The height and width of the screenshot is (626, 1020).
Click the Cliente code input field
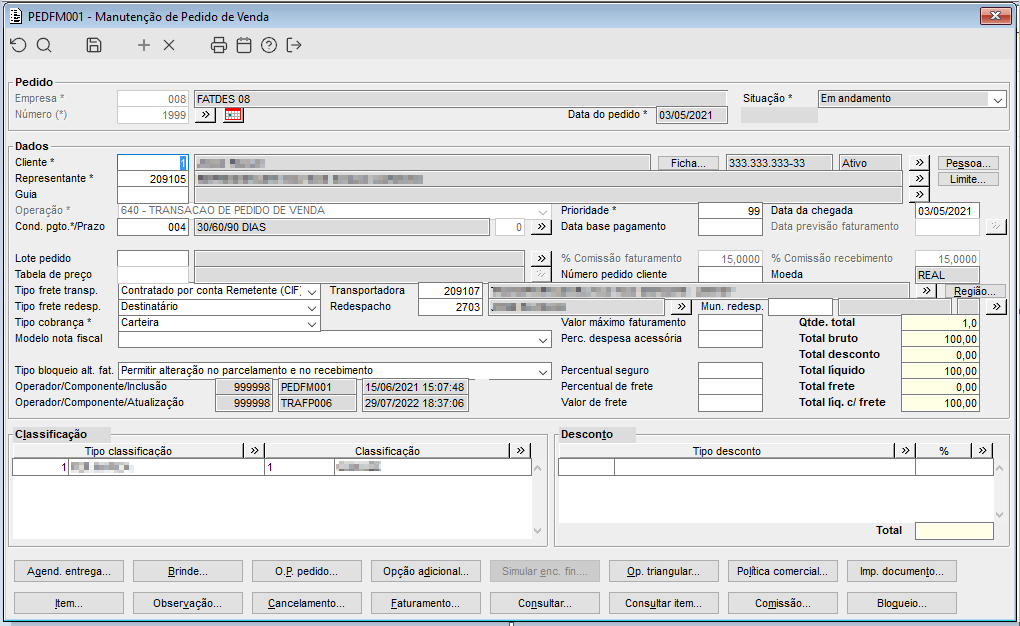[152, 163]
